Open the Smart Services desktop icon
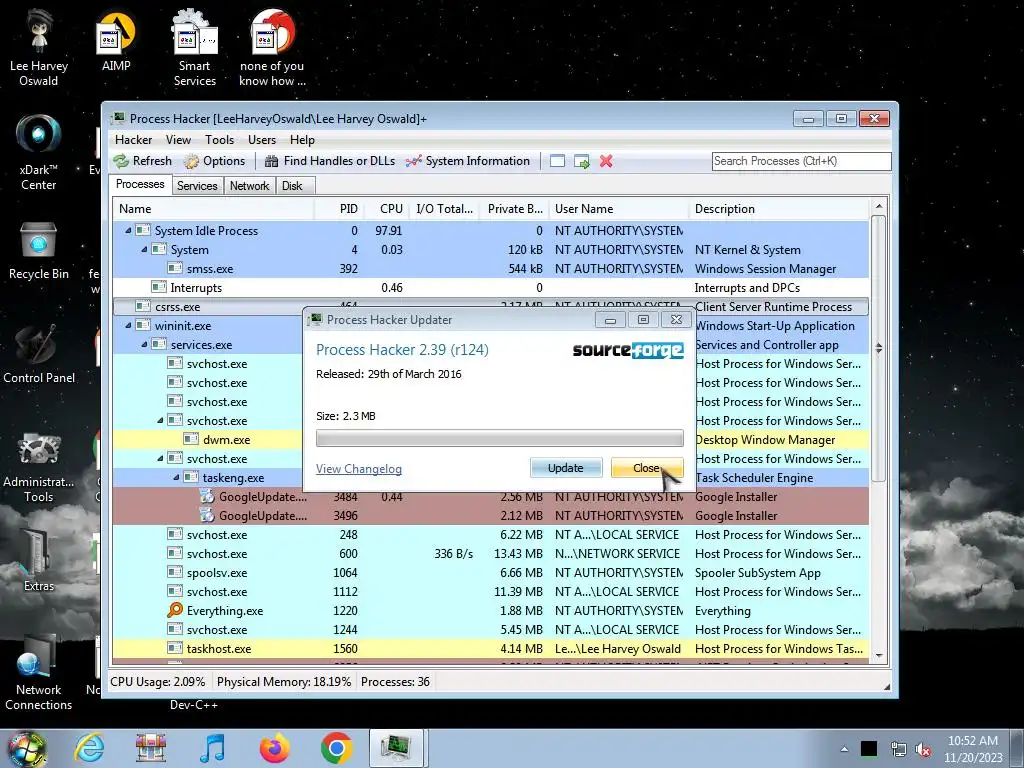 pos(195,47)
